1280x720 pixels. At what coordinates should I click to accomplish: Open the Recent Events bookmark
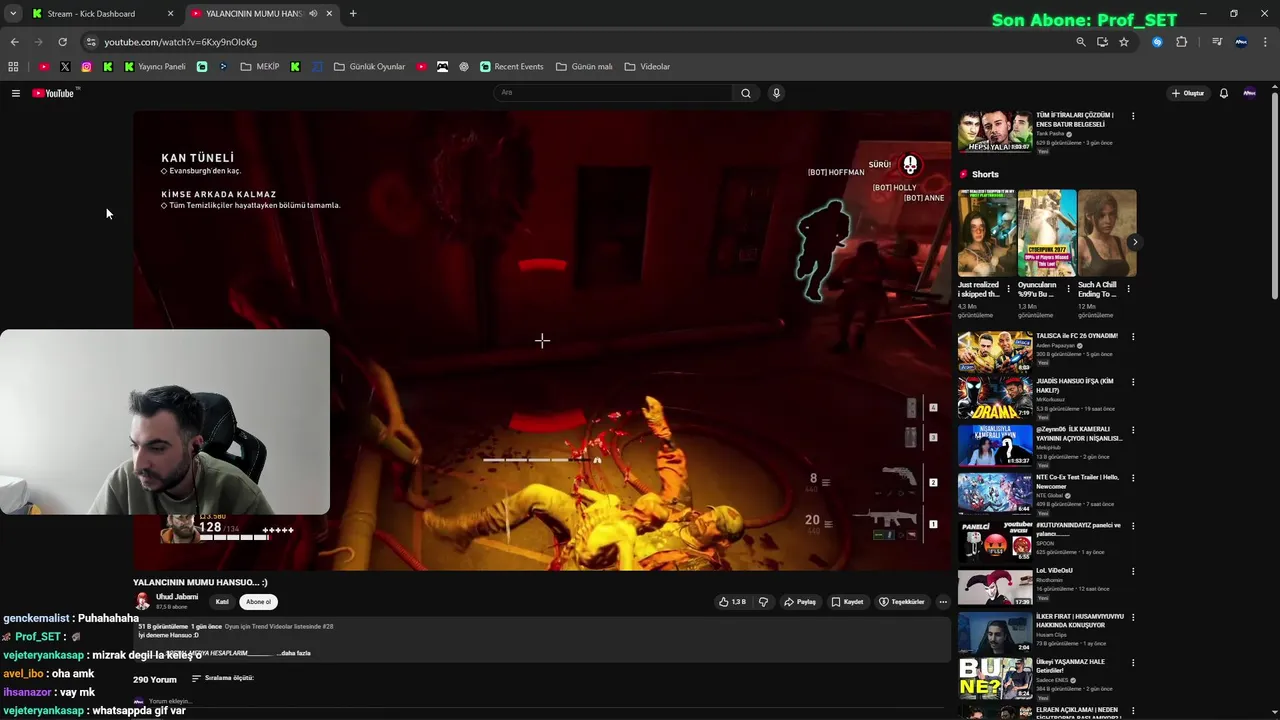(x=512, y=67)
